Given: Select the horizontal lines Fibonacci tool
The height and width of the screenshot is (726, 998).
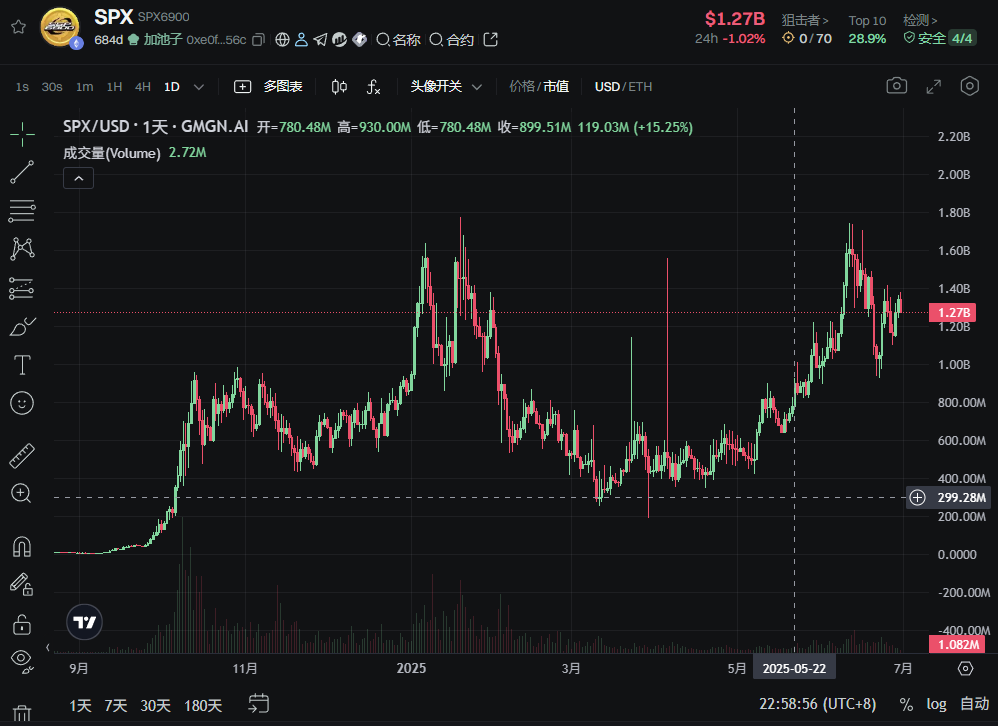Looking at the screenshot, I should (x=22, y=211).
